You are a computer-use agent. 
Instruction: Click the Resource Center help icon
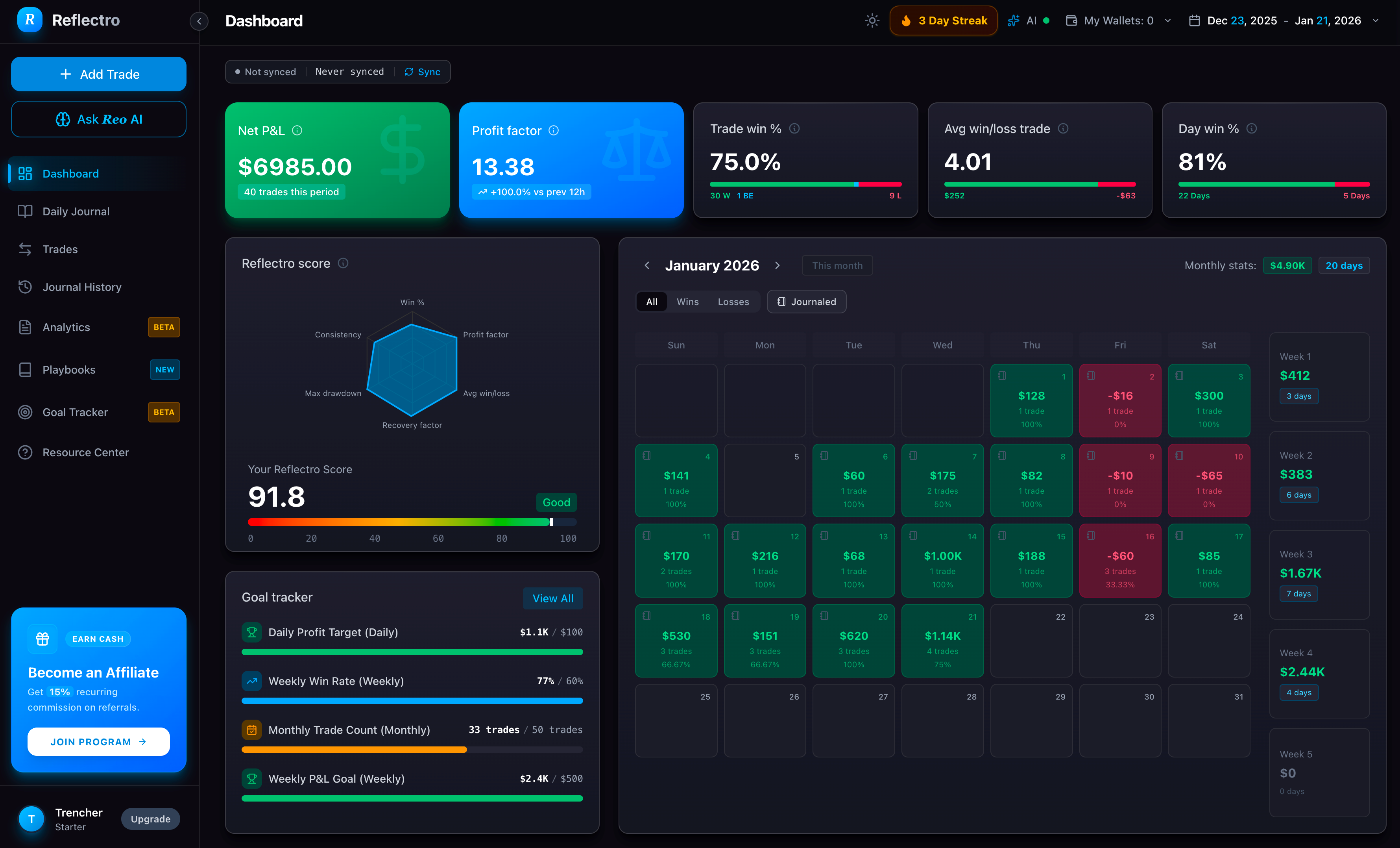pos(25,452)
